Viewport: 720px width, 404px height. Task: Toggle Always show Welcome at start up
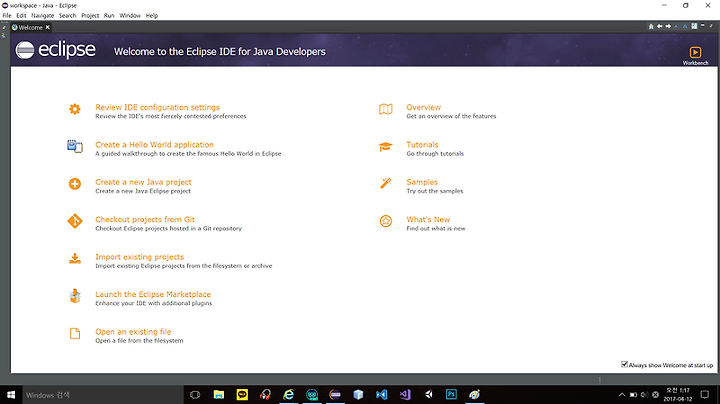click(x=624, y=365)
